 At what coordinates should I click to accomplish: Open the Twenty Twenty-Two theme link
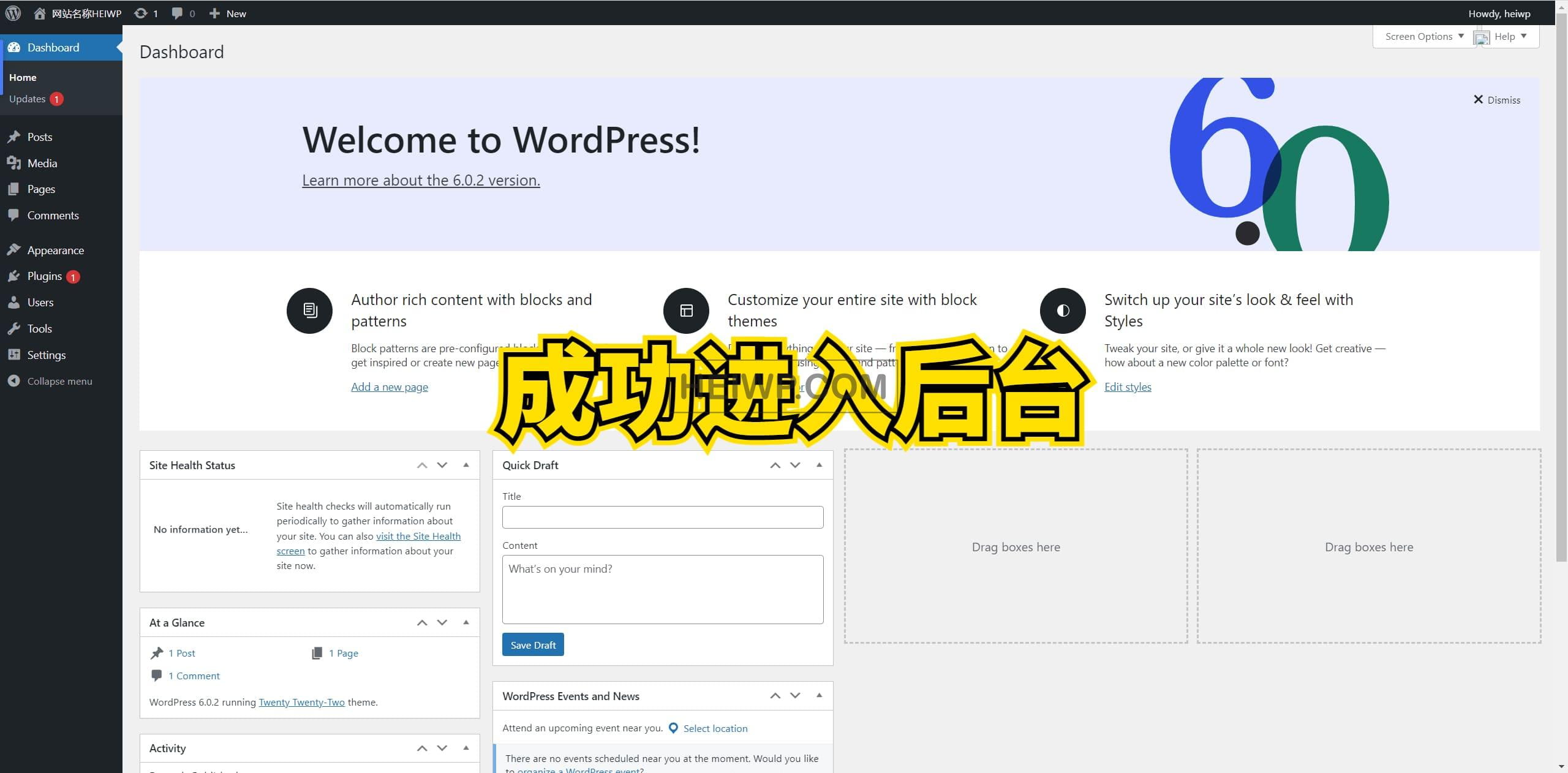click(301, 702)
